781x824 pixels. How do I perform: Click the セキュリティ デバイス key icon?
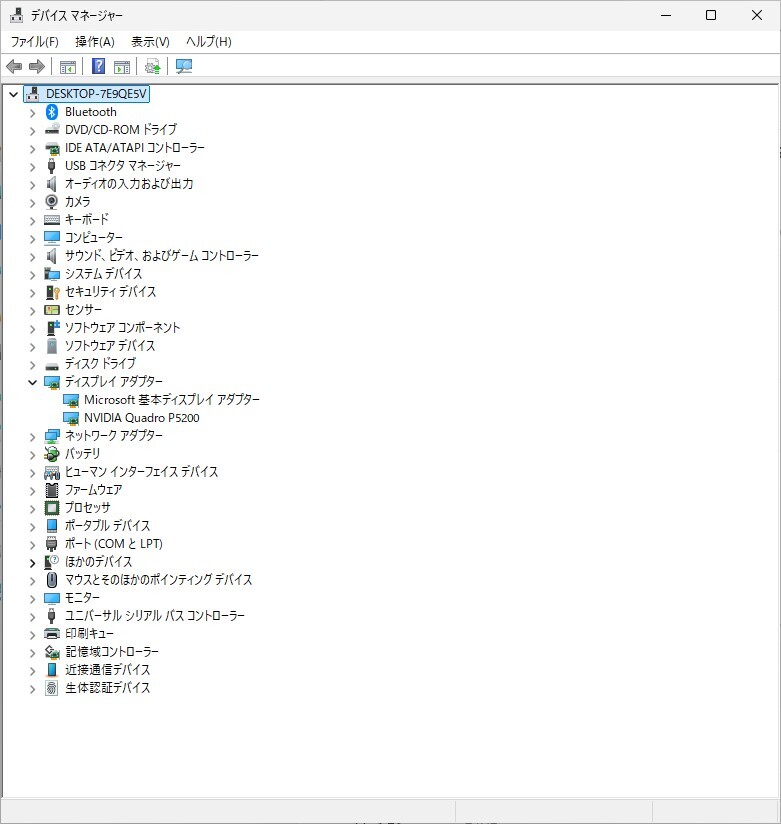tap(53, 292)
